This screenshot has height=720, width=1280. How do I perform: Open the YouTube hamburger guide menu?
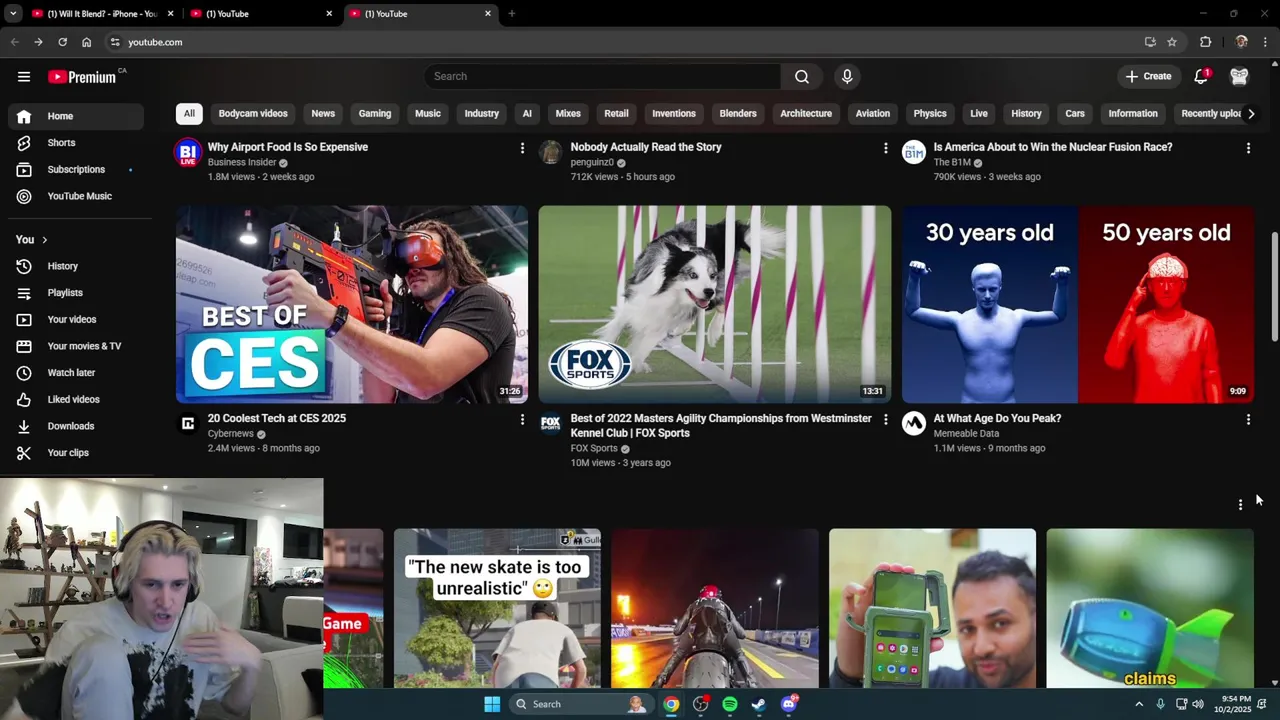[24, 76]
